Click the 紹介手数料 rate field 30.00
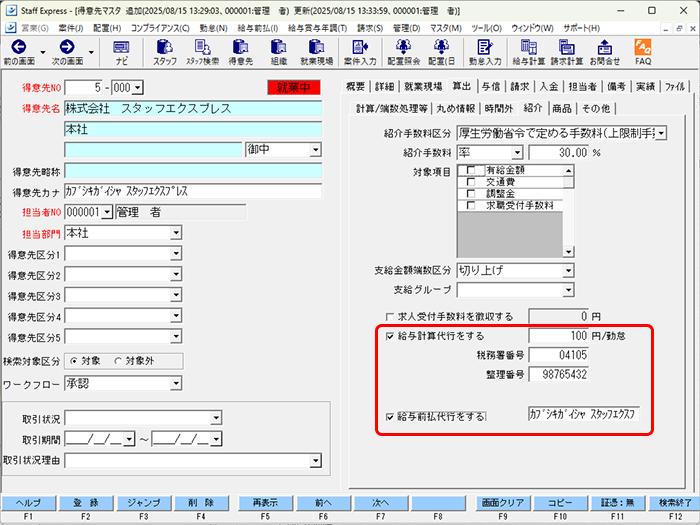The image size is (700, 525). [x=558, y=153]
